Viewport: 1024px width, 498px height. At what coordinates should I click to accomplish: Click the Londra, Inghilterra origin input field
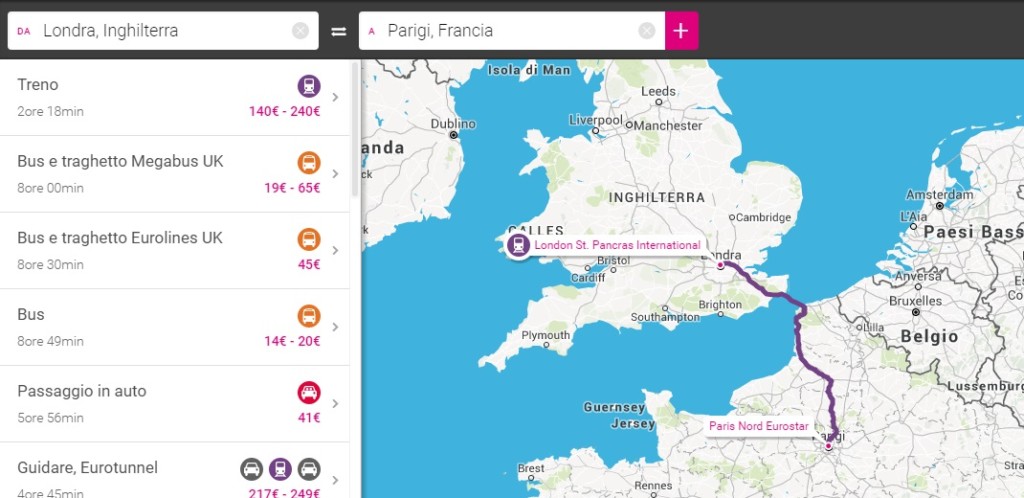(x=160, y=31)
